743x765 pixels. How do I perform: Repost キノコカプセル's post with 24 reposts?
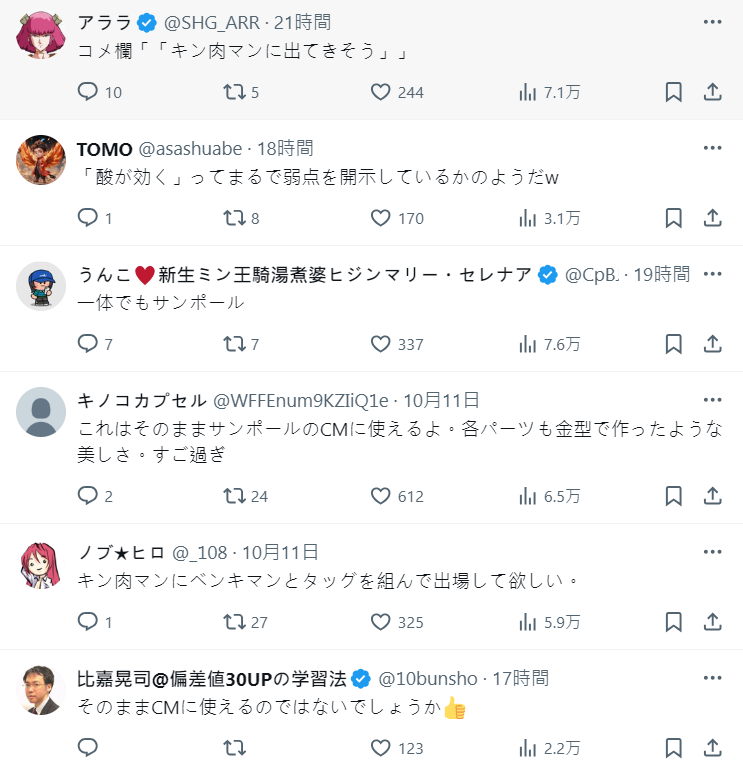pyautogui.click(x=233, y=496)
